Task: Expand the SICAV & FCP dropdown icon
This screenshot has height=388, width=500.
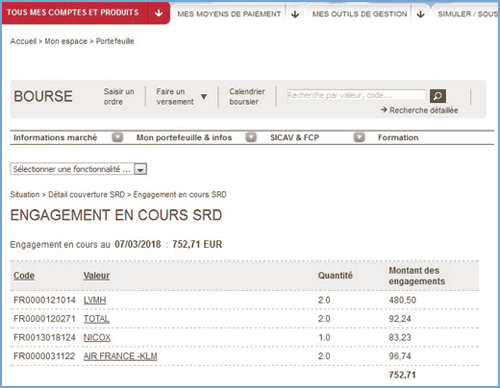Action: [359, 137]
